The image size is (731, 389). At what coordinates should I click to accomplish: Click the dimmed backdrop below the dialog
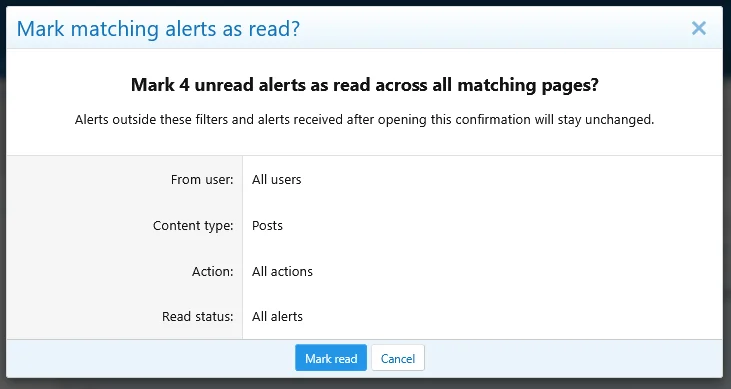click(366, 384)
